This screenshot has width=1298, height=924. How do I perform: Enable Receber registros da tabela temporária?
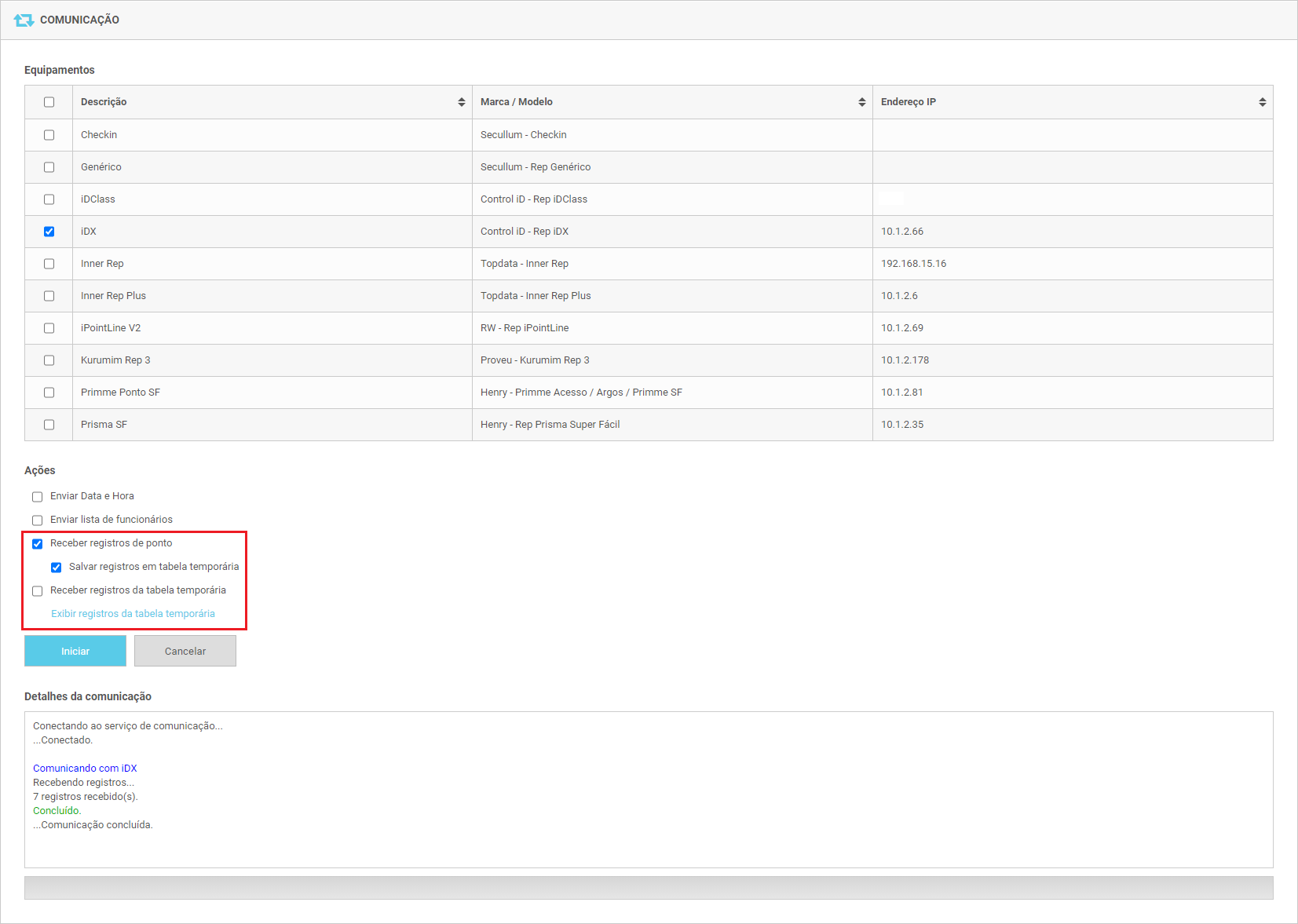37,591
